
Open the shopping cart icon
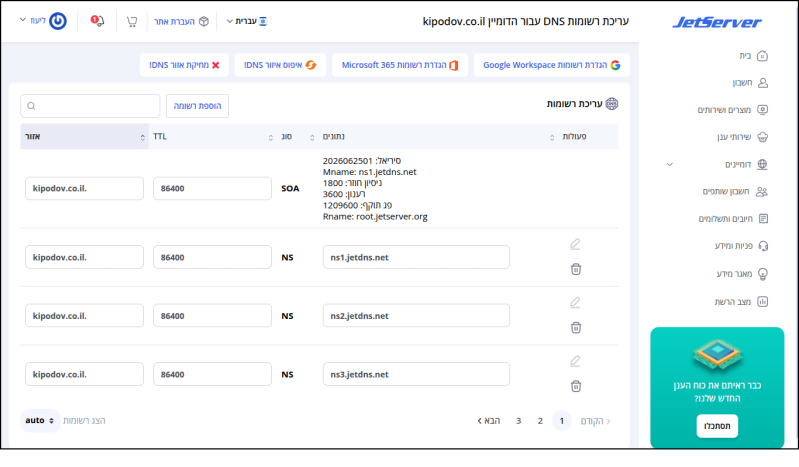pos(132,21)
